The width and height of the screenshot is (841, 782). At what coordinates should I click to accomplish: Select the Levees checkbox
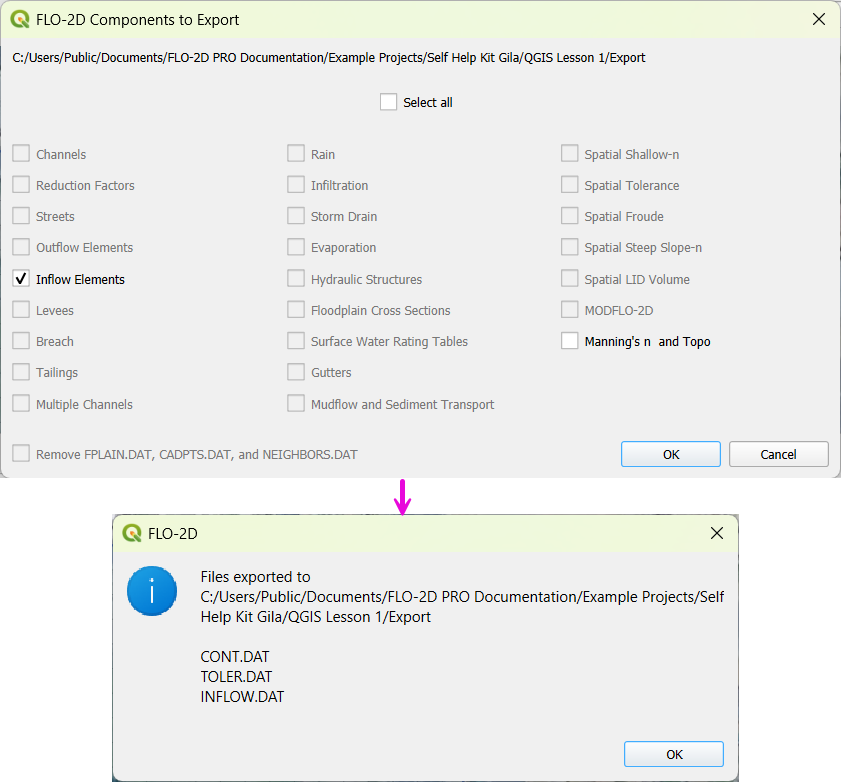tap(21, 310)
